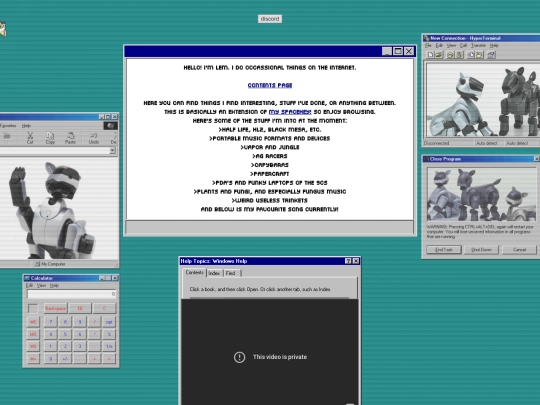The height and width of the screenshot is (405, 540).
Task: Click the digit 7 button in Calculator
Action: point(51,322)
